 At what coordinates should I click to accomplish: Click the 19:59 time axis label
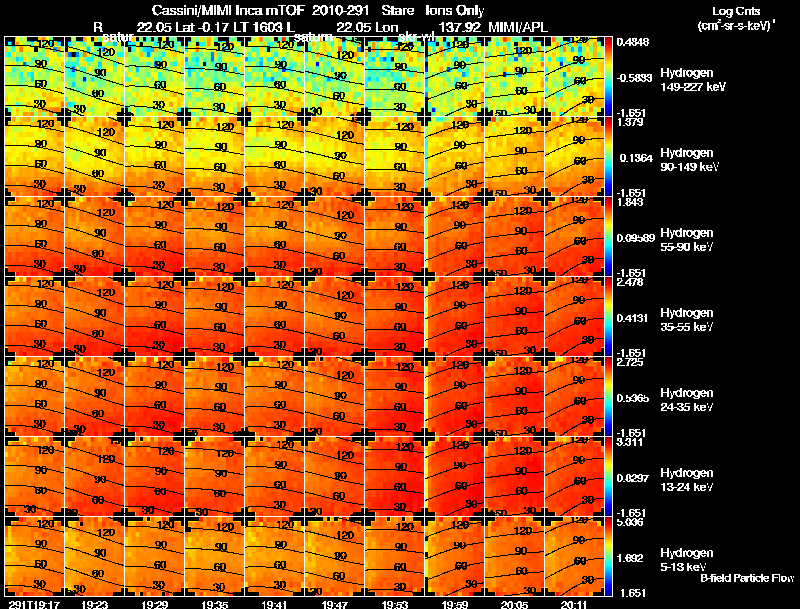point(455,604)
